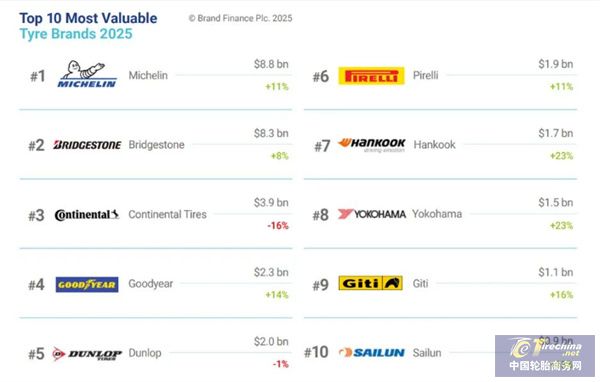
Task: Click Michelin's $8.8 bn value
Action: point(271,64)
